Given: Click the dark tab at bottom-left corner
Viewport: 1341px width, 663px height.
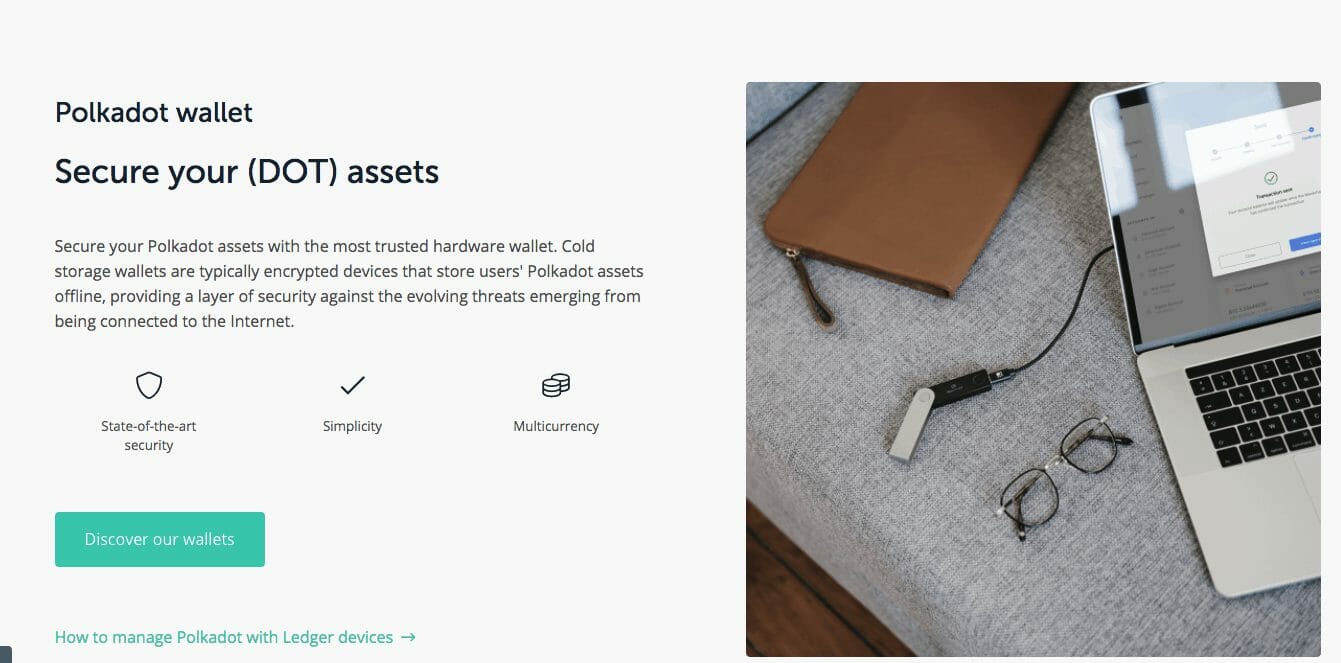Looking at the screenshot, I should [5, 655].
